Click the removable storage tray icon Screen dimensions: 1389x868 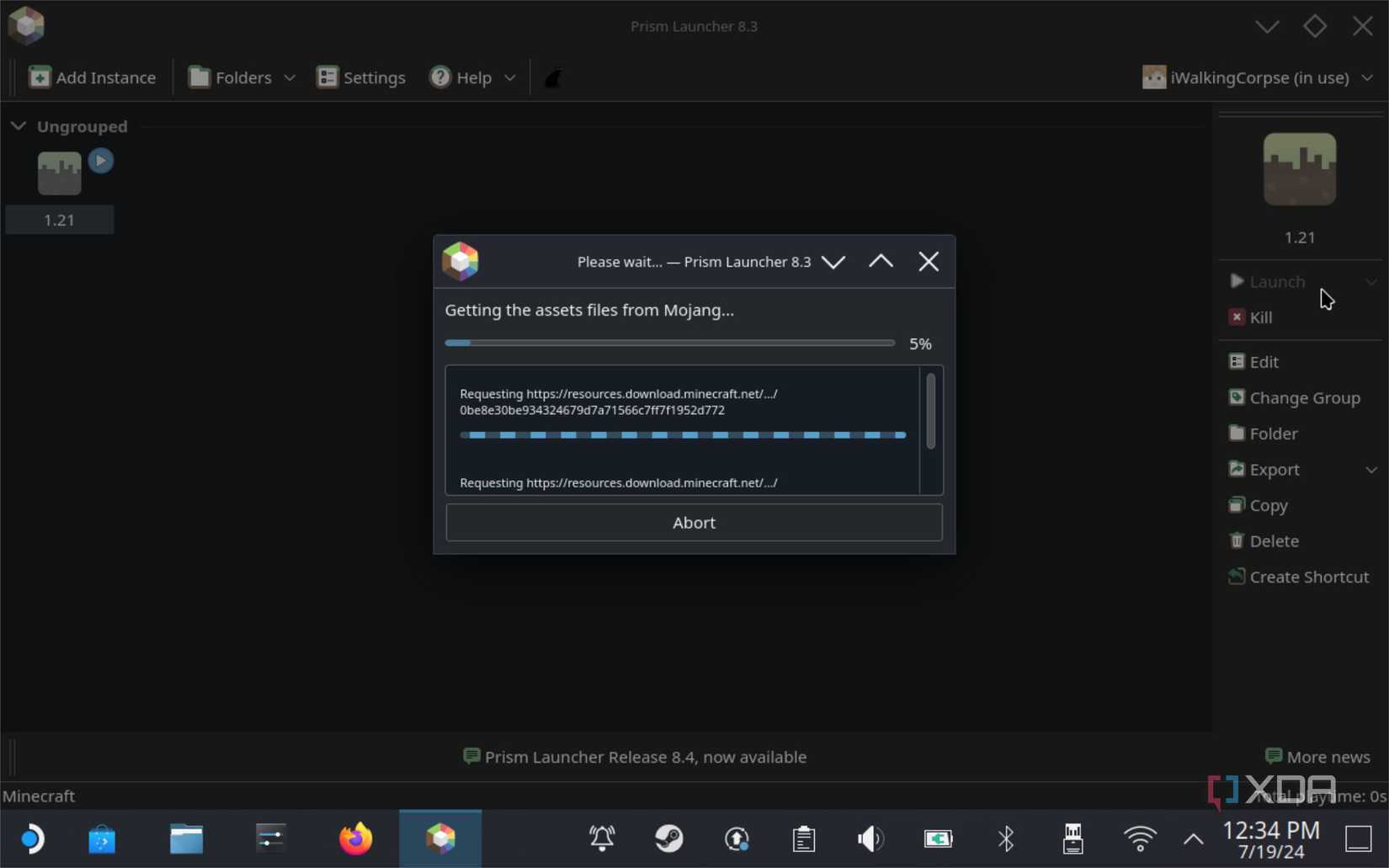[x=1072, y=839]
